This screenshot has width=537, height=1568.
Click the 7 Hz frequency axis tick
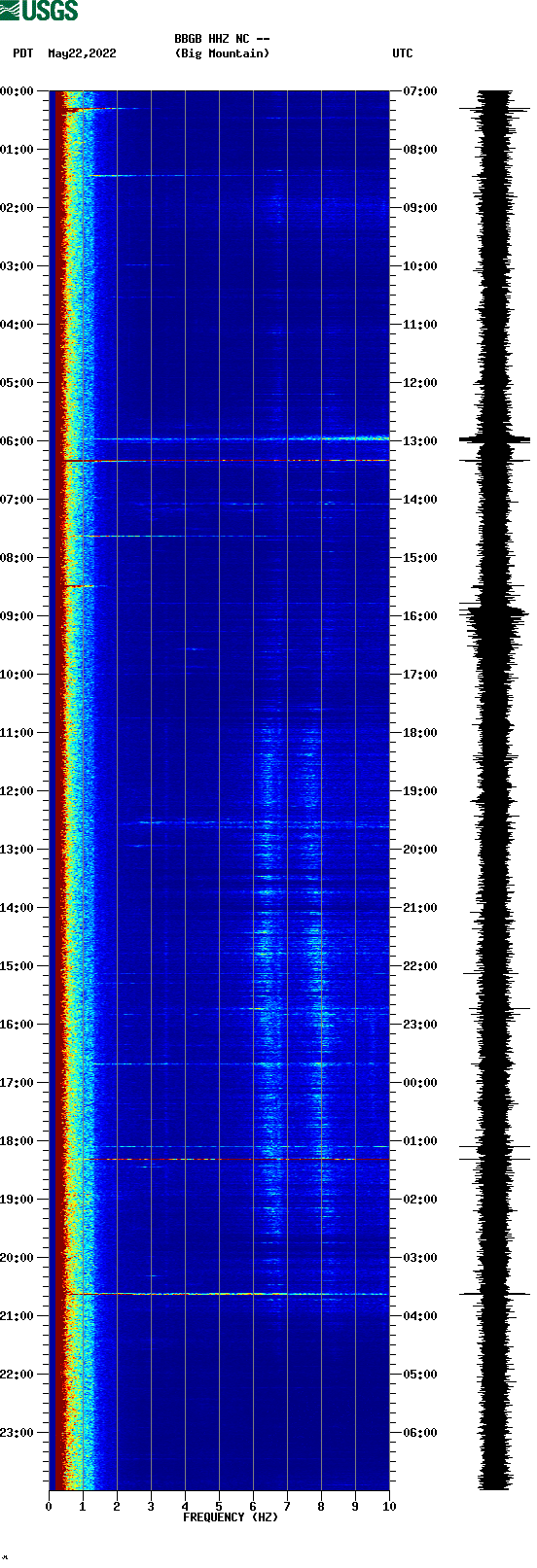287,1507
